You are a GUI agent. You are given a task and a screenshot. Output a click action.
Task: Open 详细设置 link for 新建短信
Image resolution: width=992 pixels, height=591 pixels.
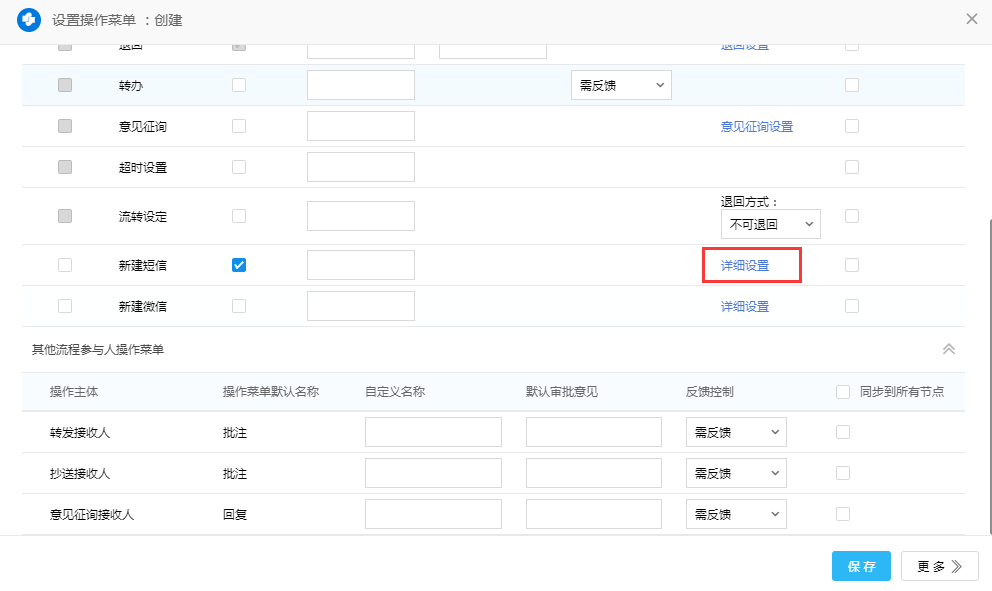click(745, 266)
